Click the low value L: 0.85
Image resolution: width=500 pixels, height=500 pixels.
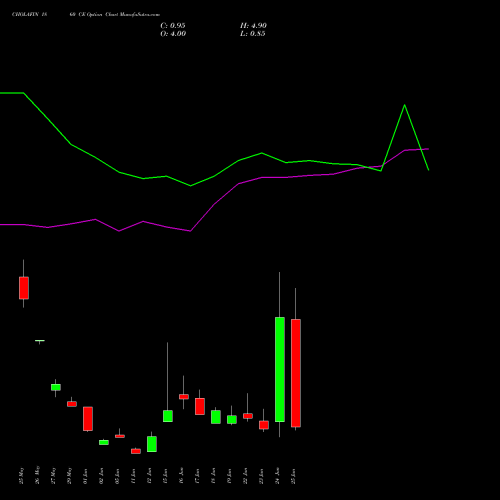tap(253, 34)
